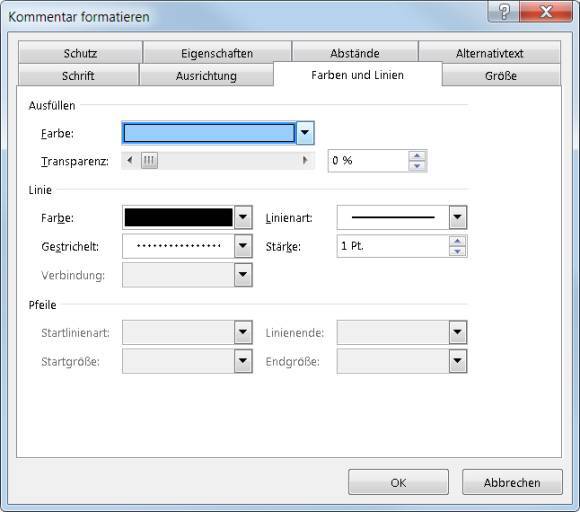Decrease line Stärke with down spinner
The image size is (580, 512).
pos(458,251)
